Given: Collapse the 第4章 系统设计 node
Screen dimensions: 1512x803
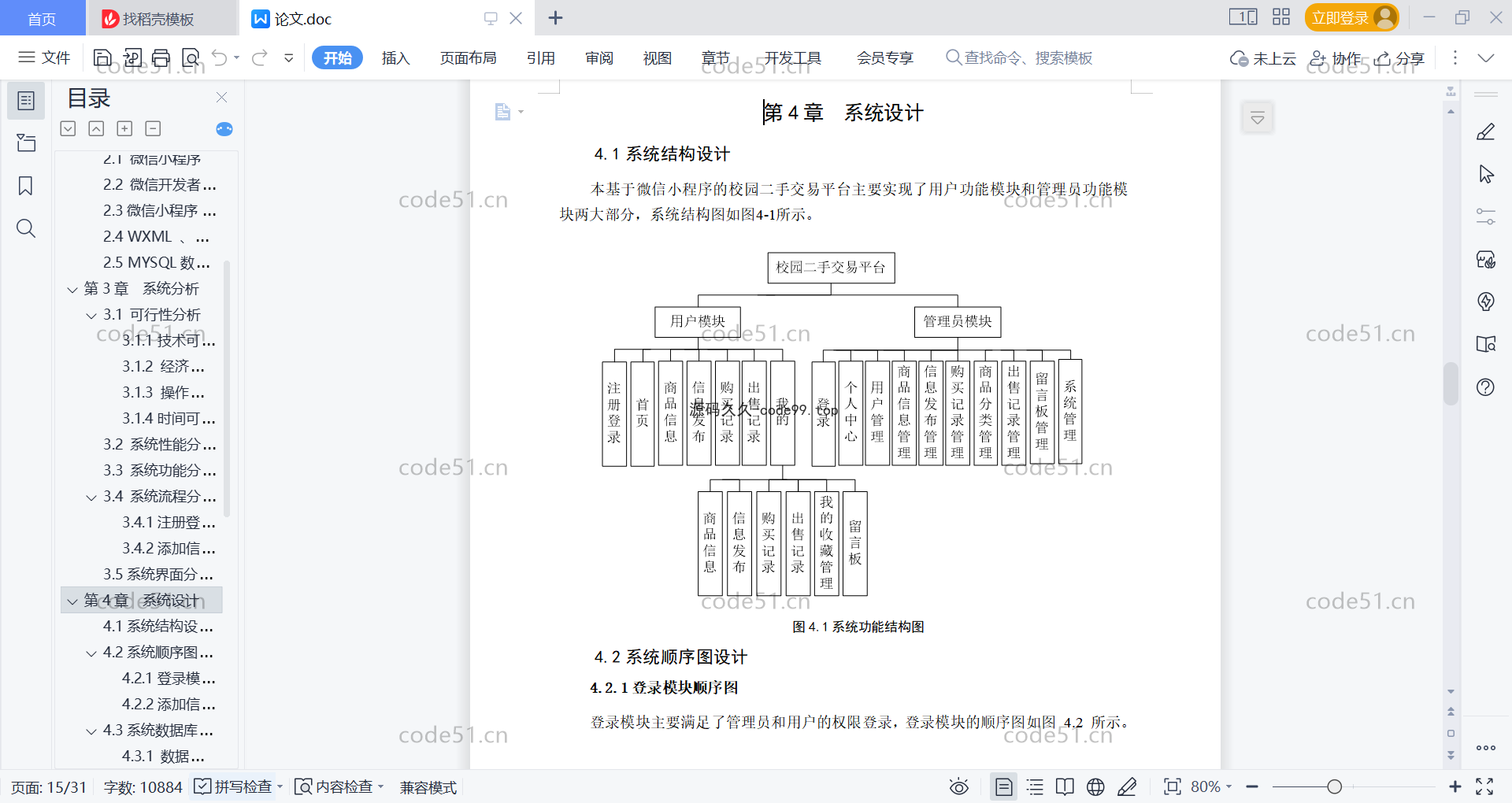Looking at the screenshot, I should pos(72,601).
